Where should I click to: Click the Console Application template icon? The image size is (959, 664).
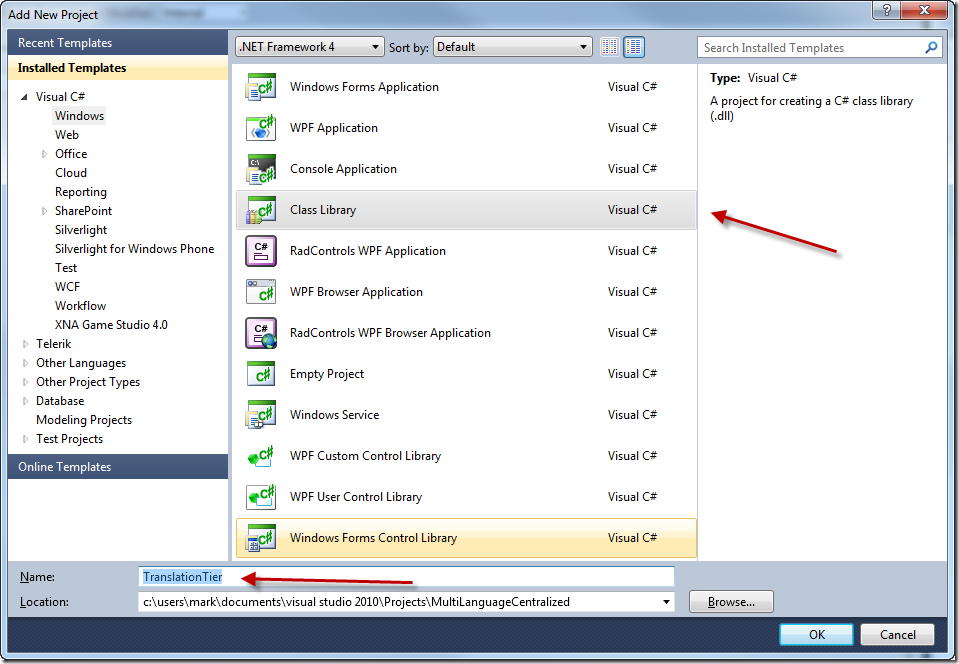pyautogui.click(x=261, y=169)
